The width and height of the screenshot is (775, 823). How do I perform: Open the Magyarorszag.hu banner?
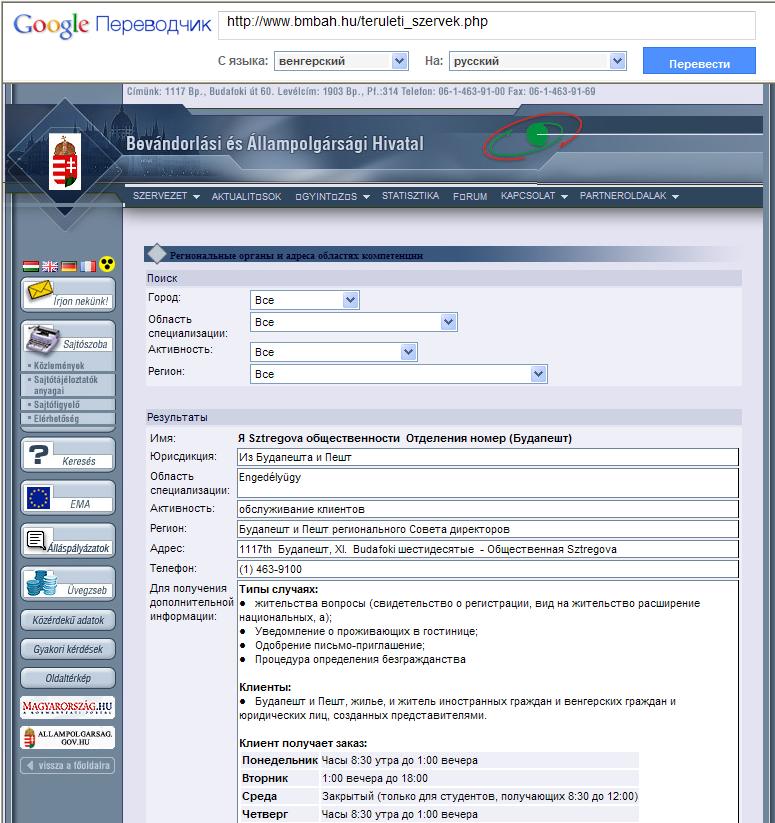pos(68,708)
